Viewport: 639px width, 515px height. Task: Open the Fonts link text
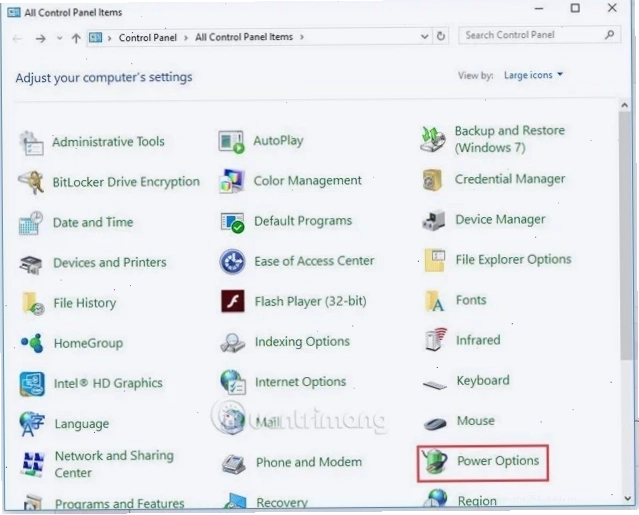pos(471,300)
